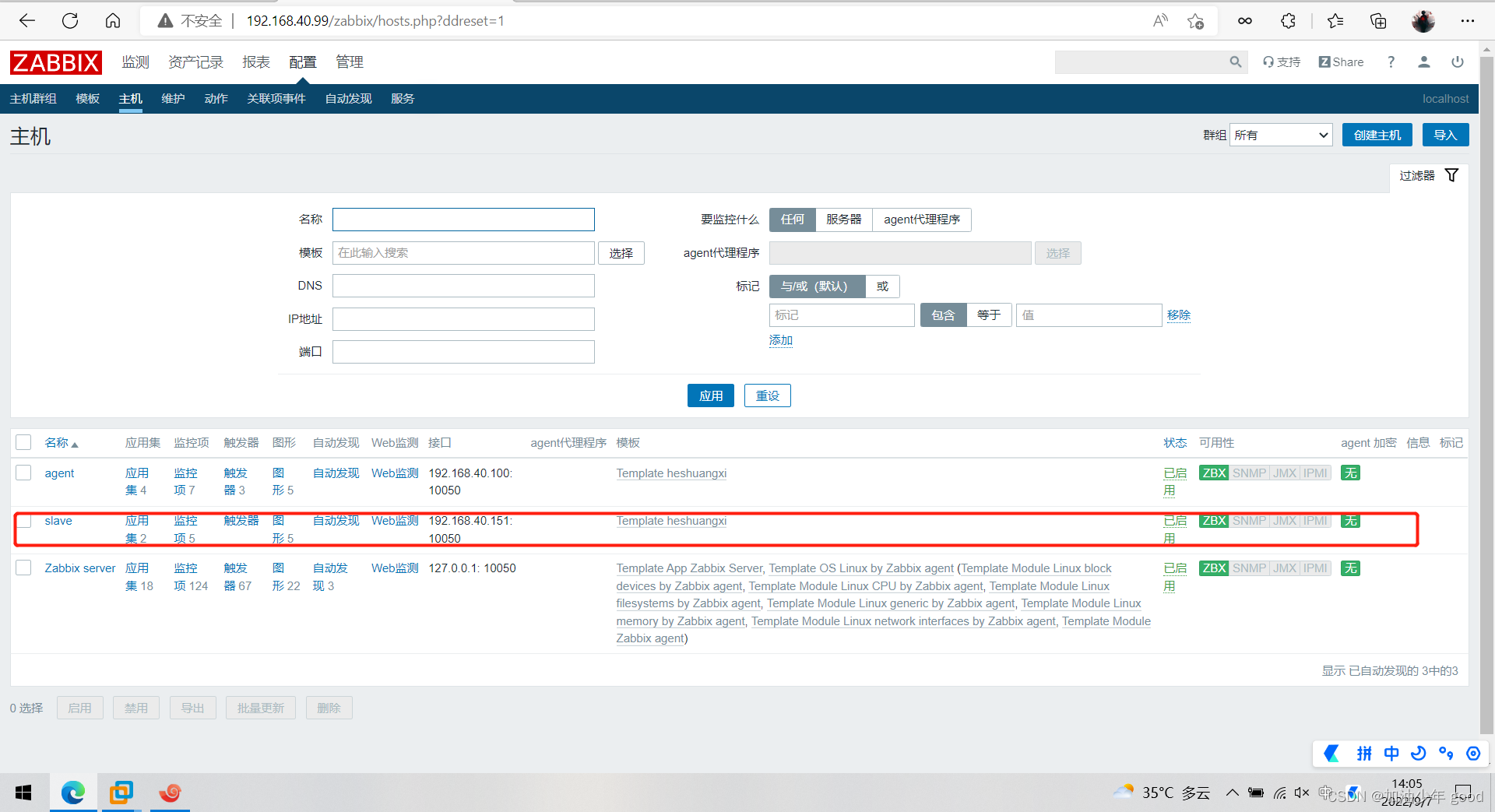This screenshot has height=812, width=1495.
Task: Open the 监测 top menu
Action: coord(135,62)
